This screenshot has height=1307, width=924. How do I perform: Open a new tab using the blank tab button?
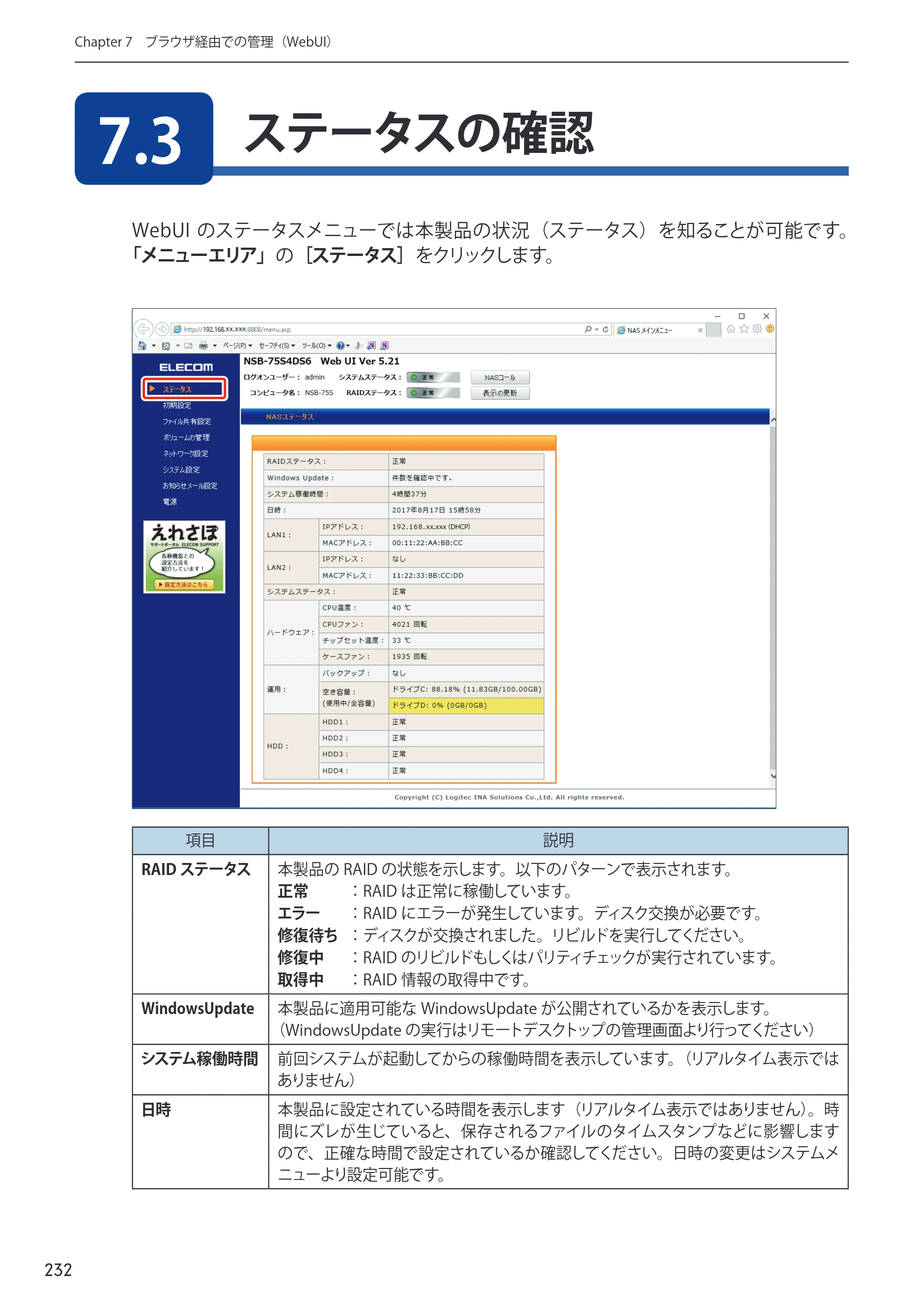pos(713,330)
